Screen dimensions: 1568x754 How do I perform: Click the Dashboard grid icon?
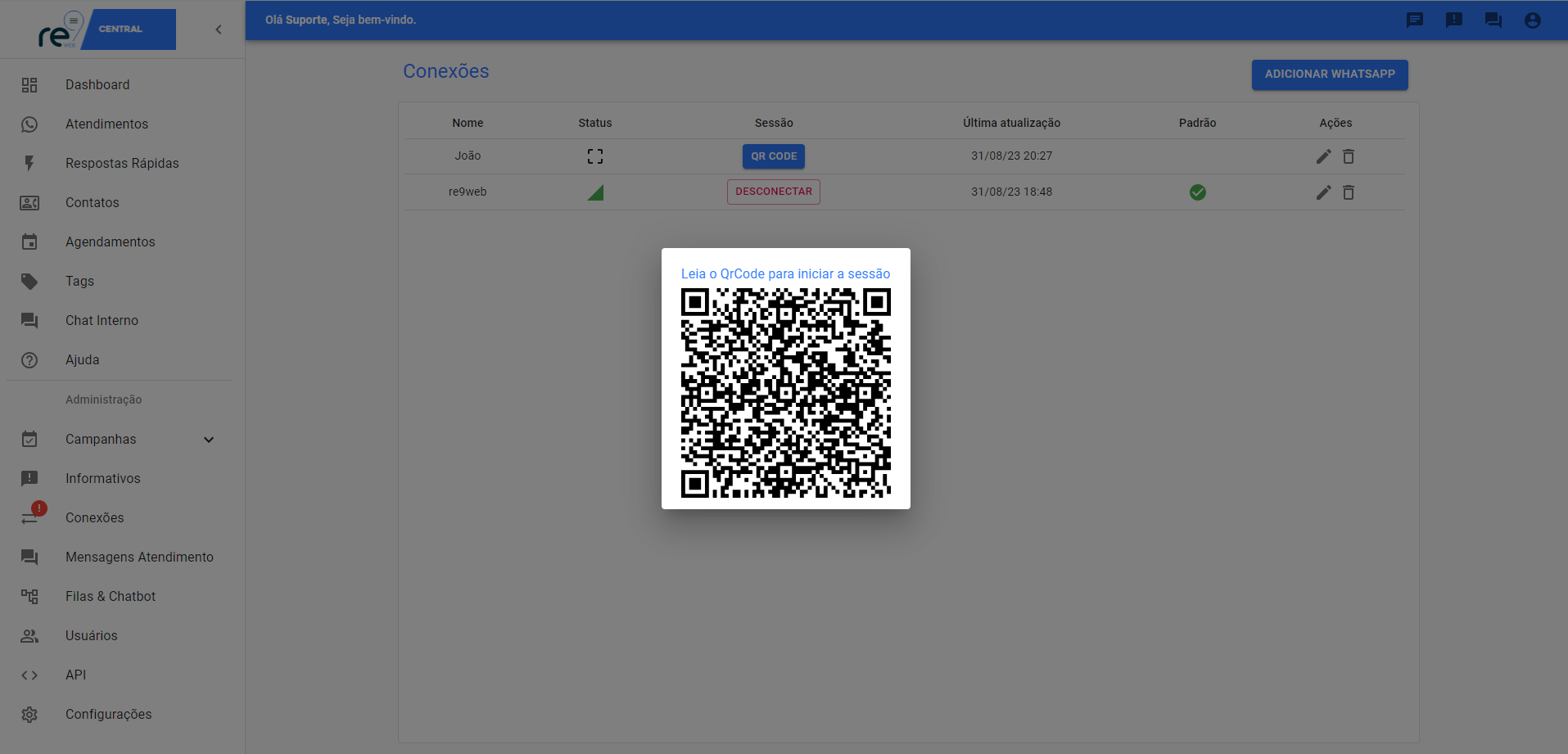[x=29, y=85]
